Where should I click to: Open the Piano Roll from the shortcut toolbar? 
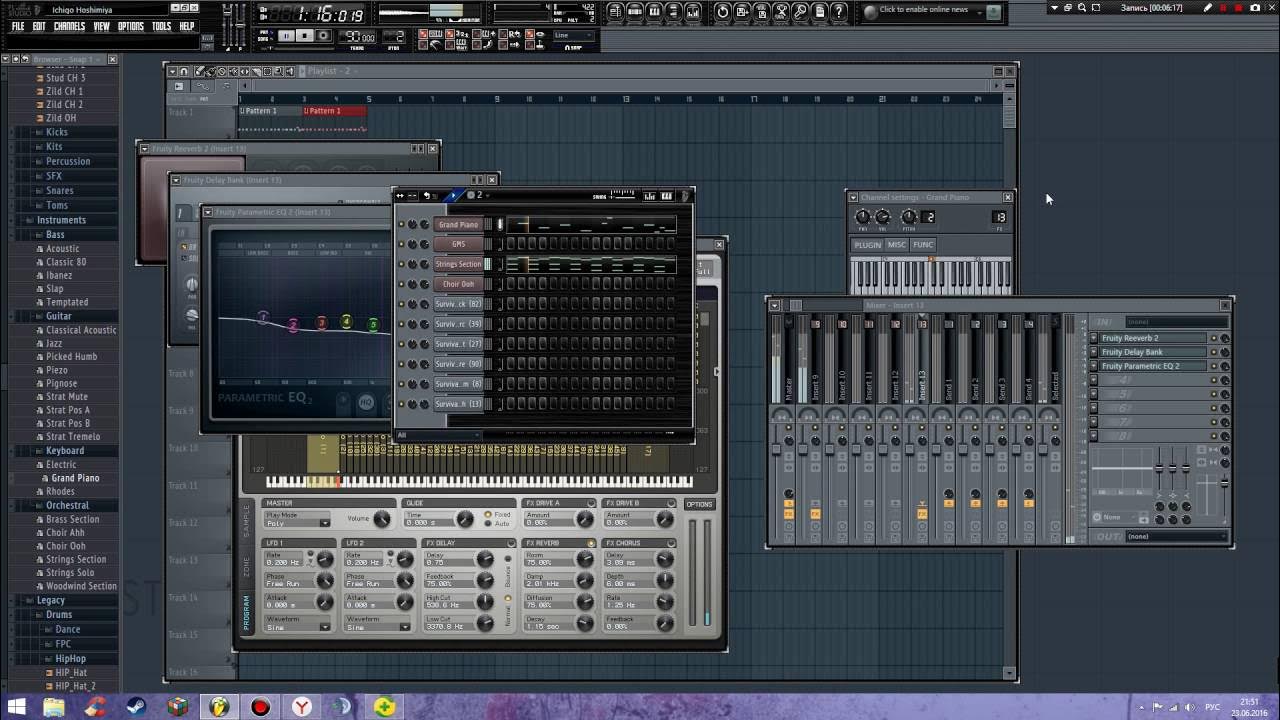(654, 12)
